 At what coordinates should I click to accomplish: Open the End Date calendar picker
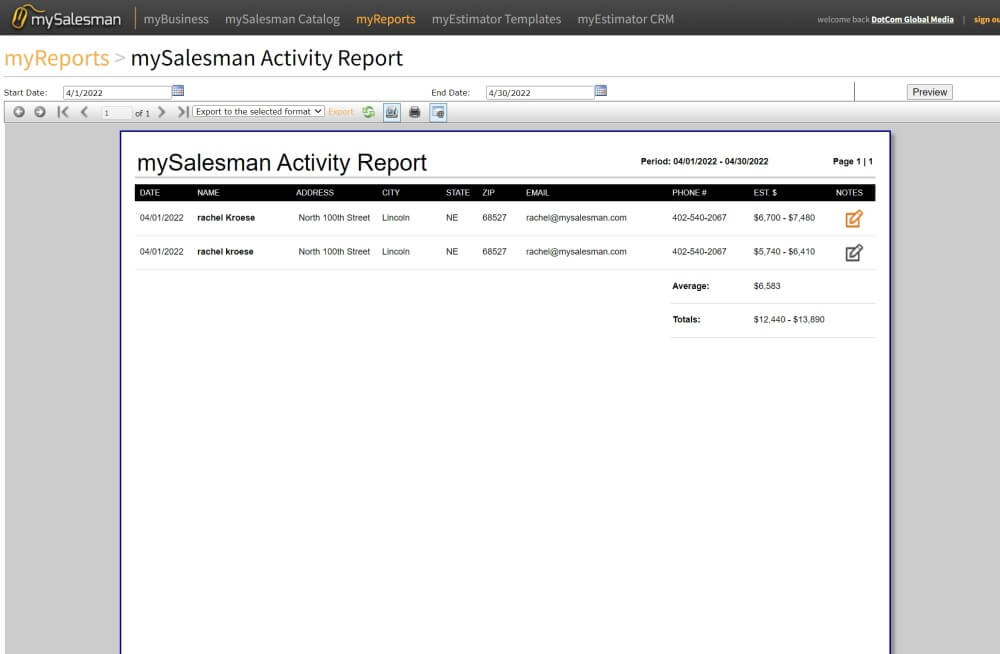601,91
